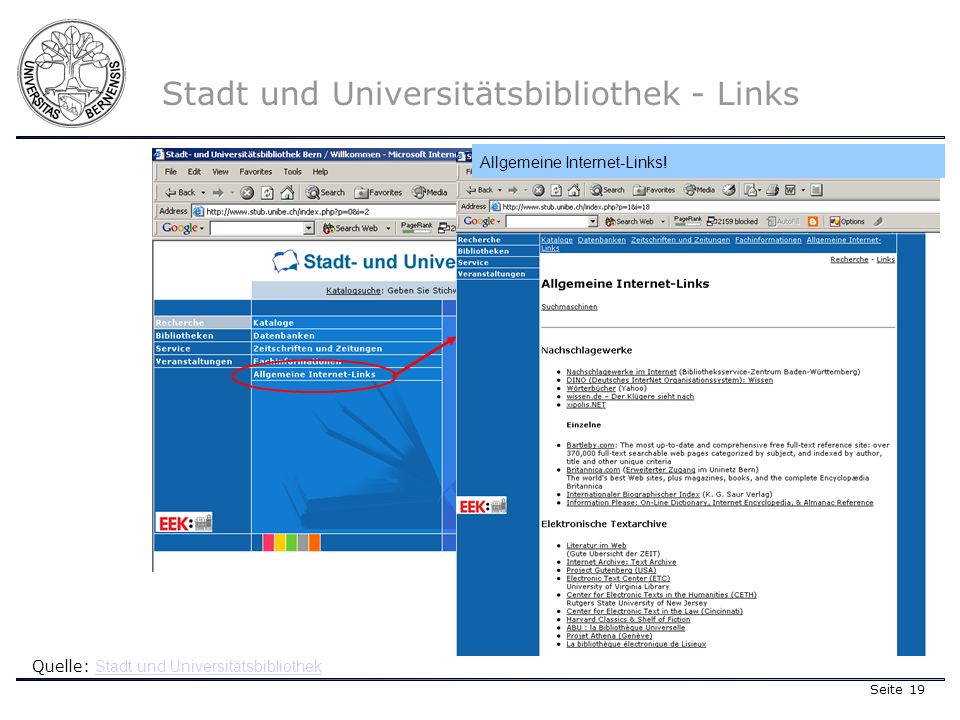Click Search Web button in left Google toolbar

(350, 228)
